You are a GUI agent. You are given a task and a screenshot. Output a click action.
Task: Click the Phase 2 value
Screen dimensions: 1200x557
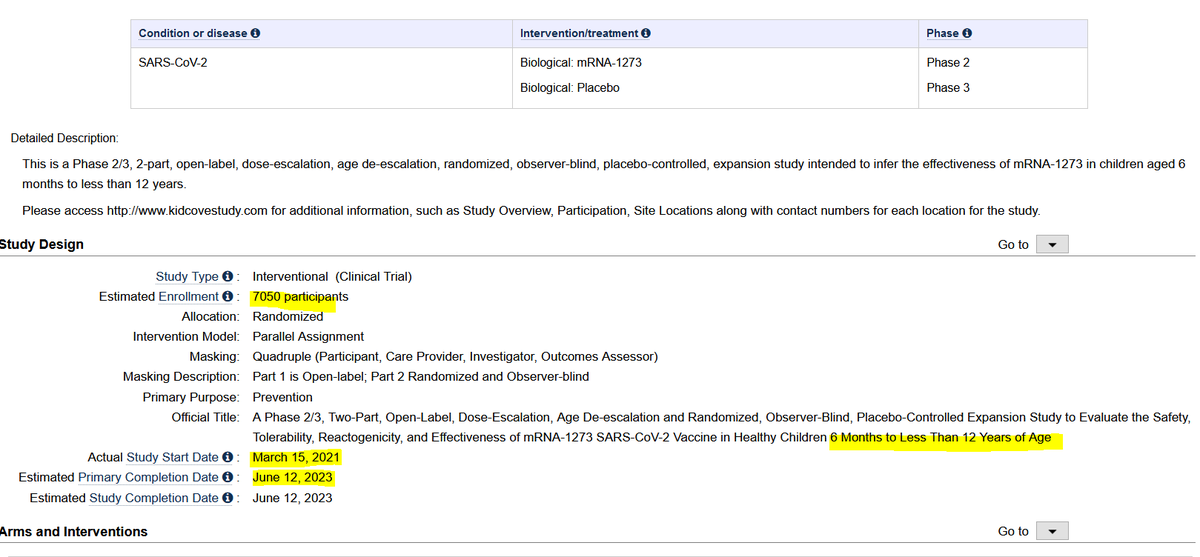pyautogui.click(x=948, y=62)
